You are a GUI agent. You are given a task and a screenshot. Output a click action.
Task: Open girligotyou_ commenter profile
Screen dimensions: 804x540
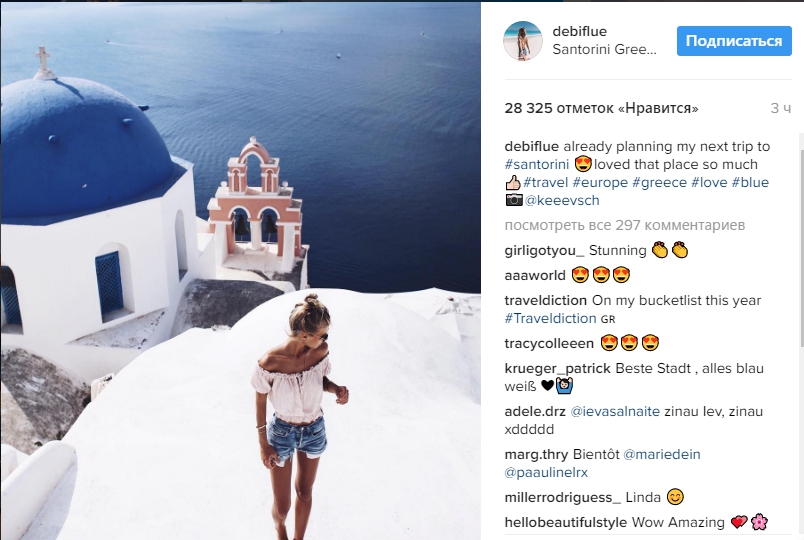pyautogui.click(x=544, y=250)
